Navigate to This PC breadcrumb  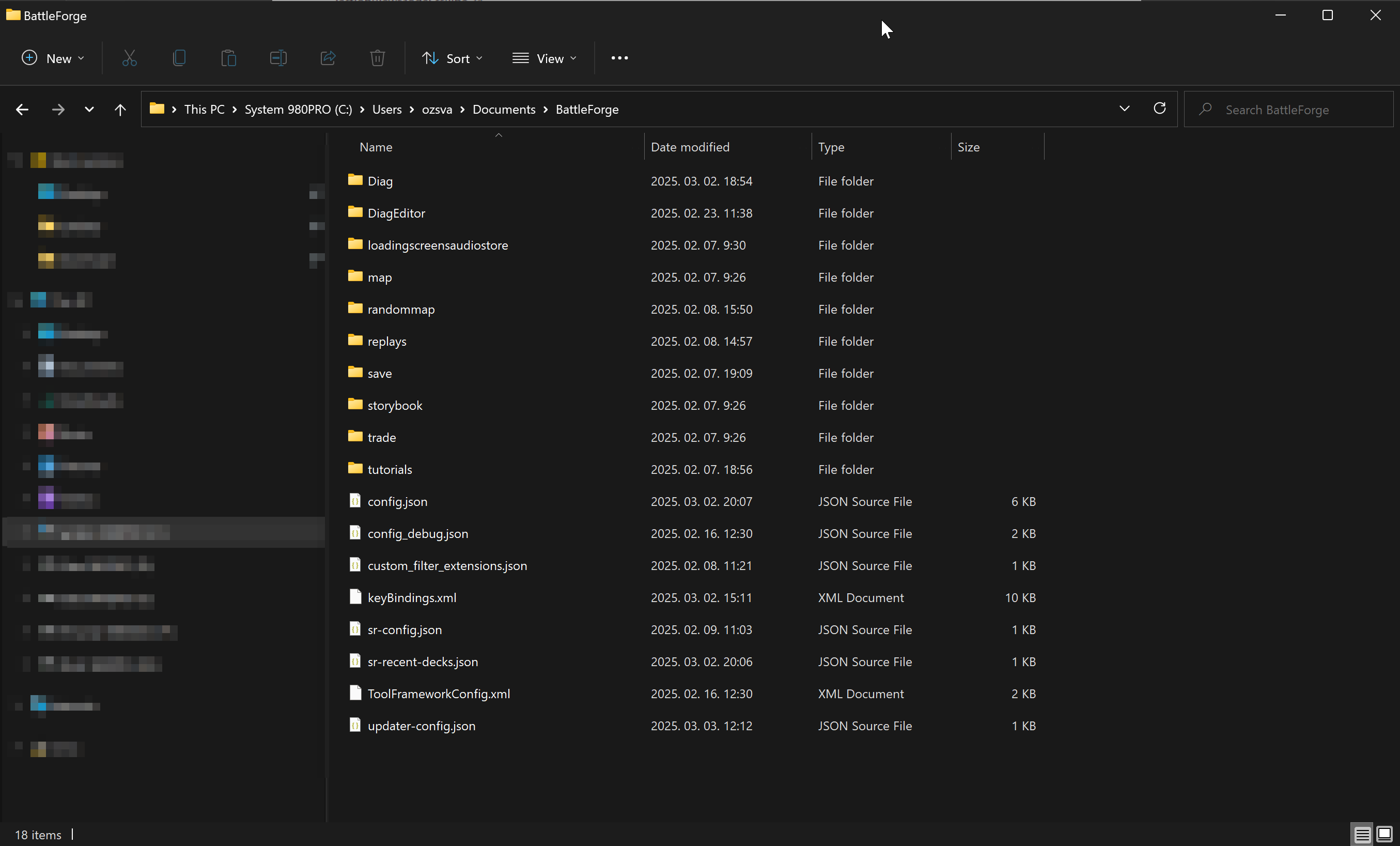204,109
